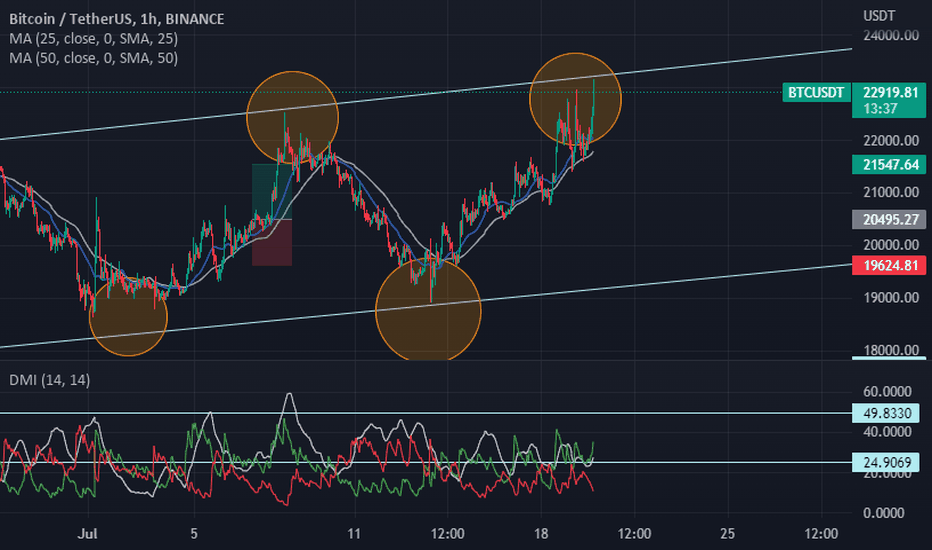Click the 20000.00 price axis level
This screenshot has height=550, width=932.
point(890,245)
